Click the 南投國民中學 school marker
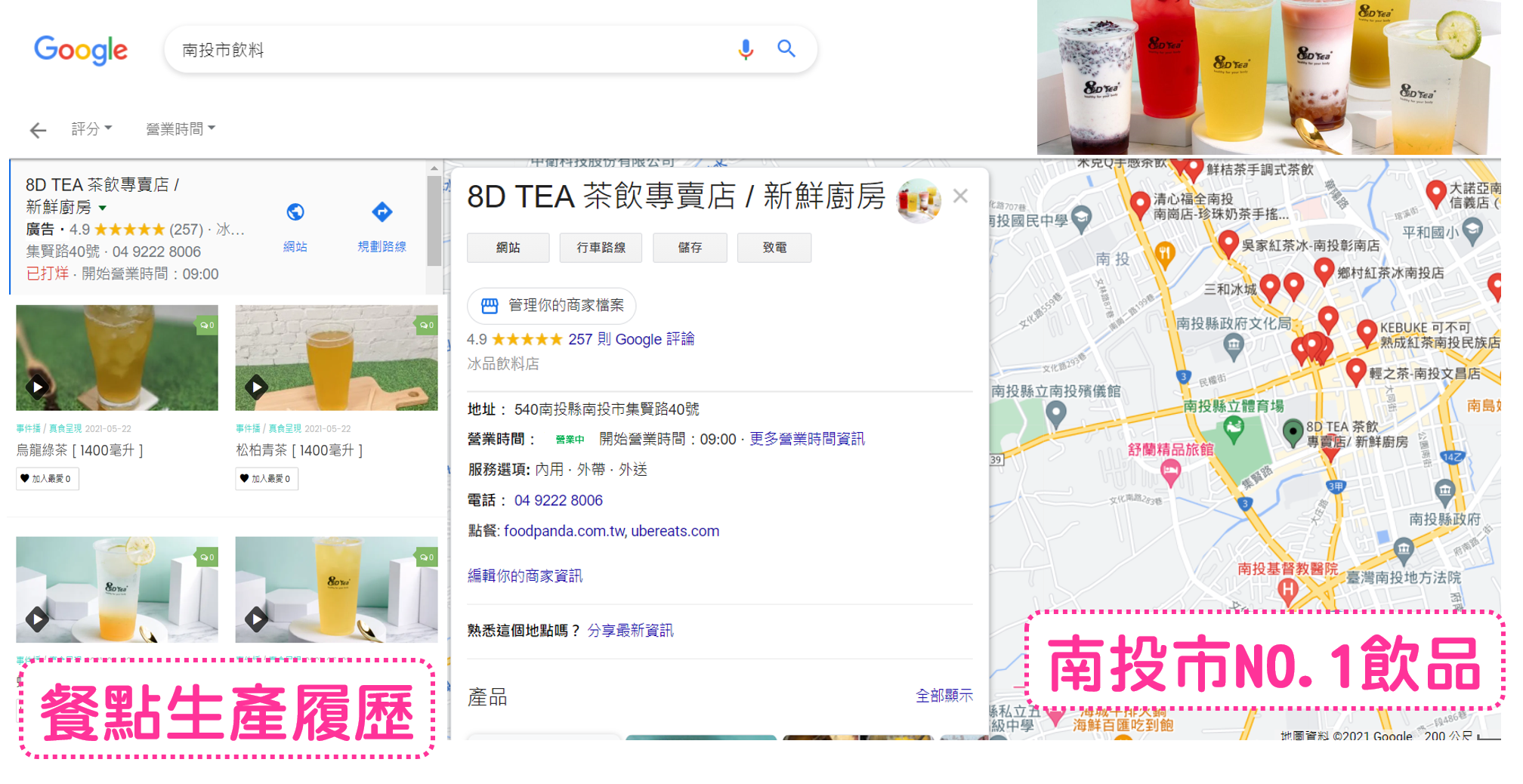 pyautogui.click(x=1082, y=219)
